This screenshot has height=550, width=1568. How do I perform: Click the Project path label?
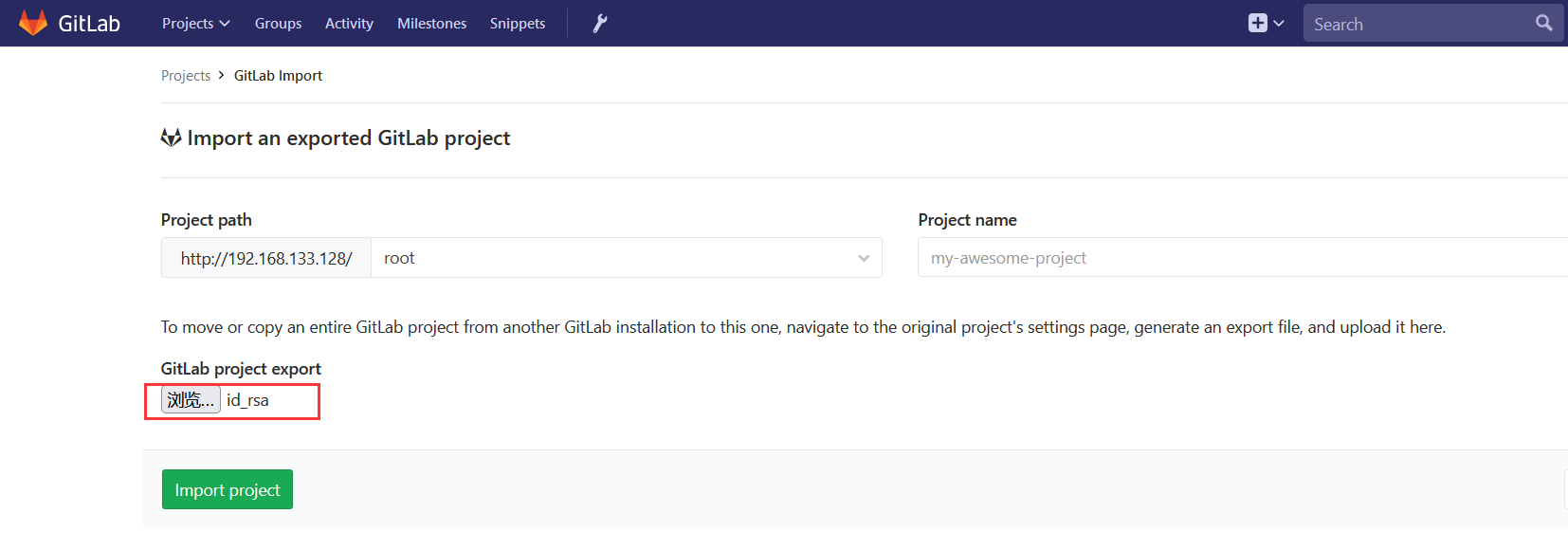pyautogui.click(x=207, y=220)
